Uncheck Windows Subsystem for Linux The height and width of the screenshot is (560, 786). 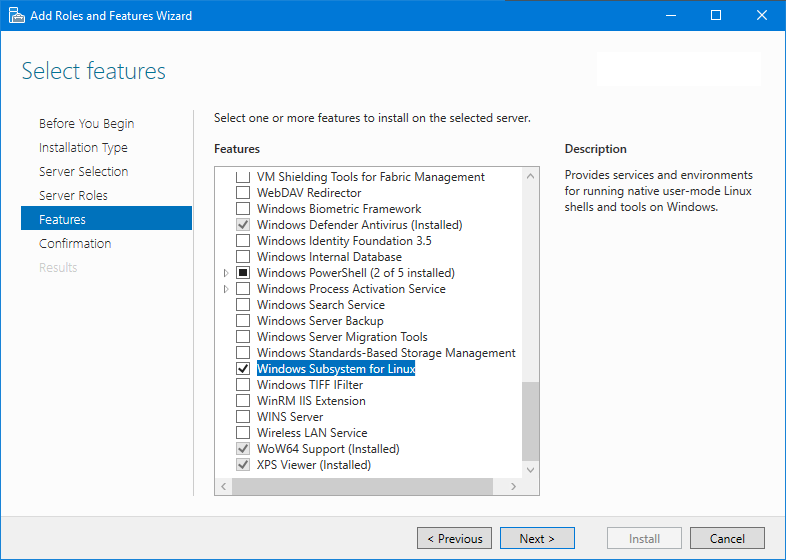tap(242, 369)
